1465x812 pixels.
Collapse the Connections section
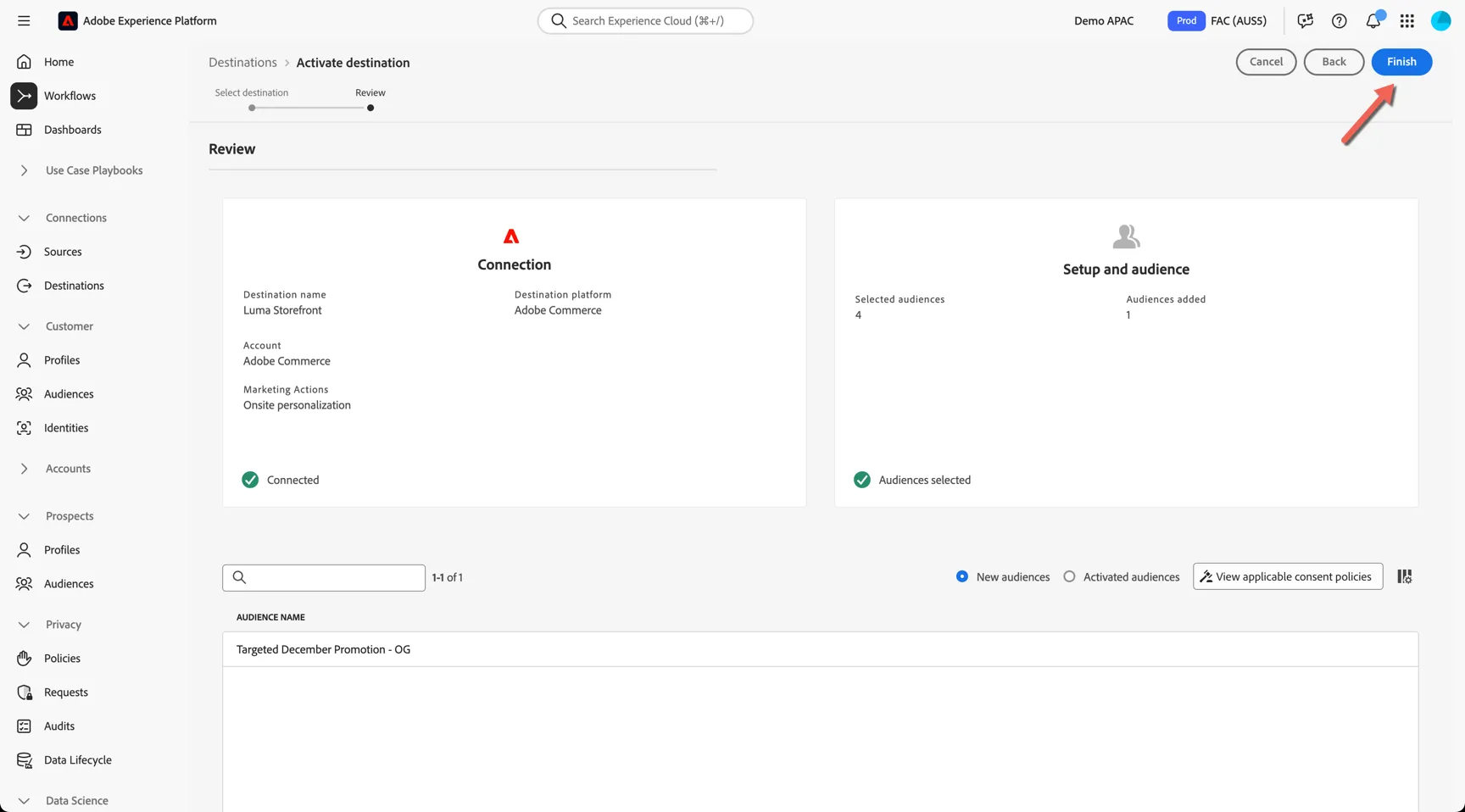pos(24,218)
